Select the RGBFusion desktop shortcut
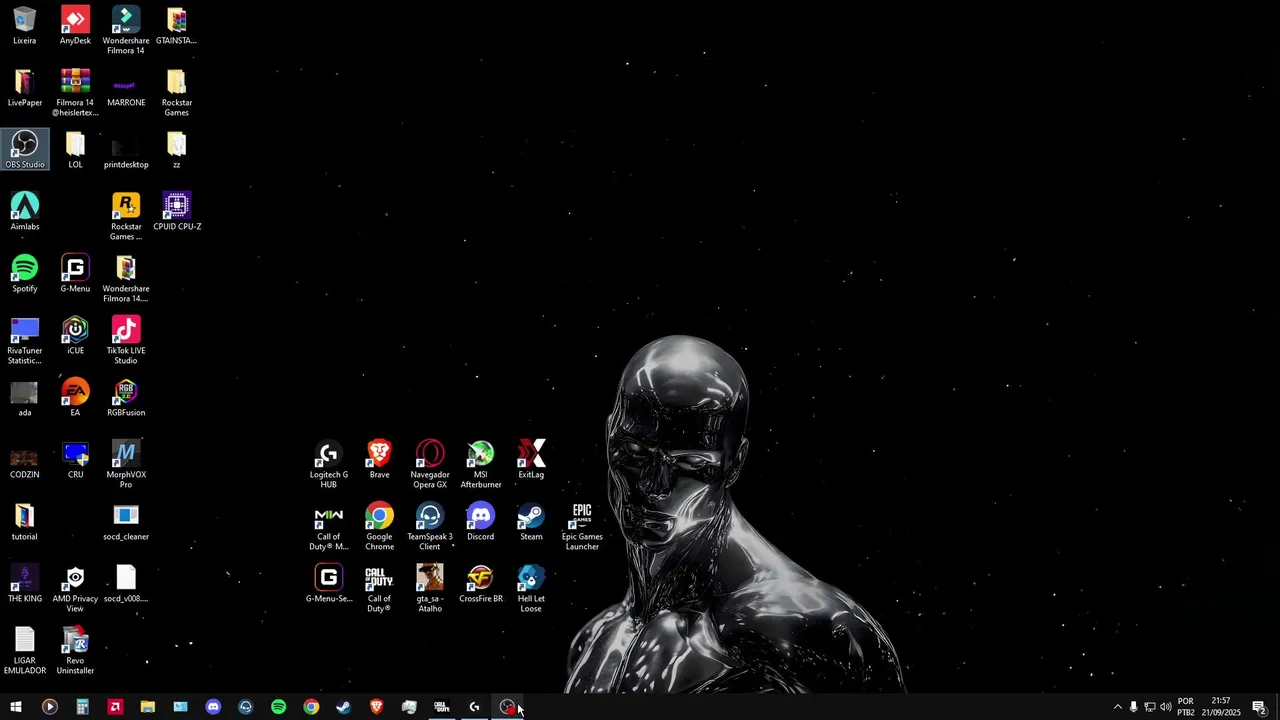The image size is (1280, 720). tap(126, 398)
